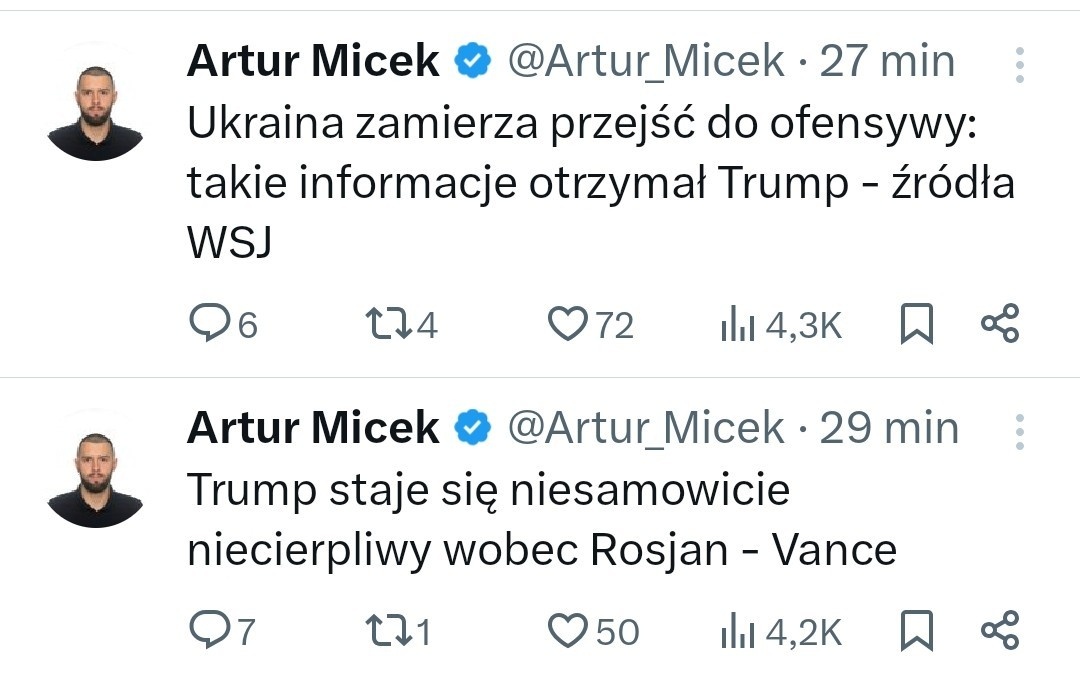The height and width of the screenshot is (675, 1080).
Task: Open more options for the 29 min tweet
Action: pyautogui.click(x=1019, y=431)
